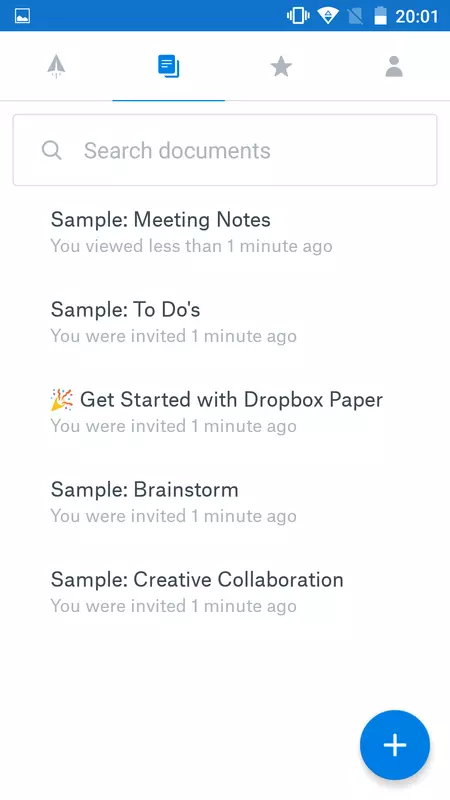The height and width of the screenshot is (800, 450).
Task: Open the paper plane activity tab
Action: 56,66
